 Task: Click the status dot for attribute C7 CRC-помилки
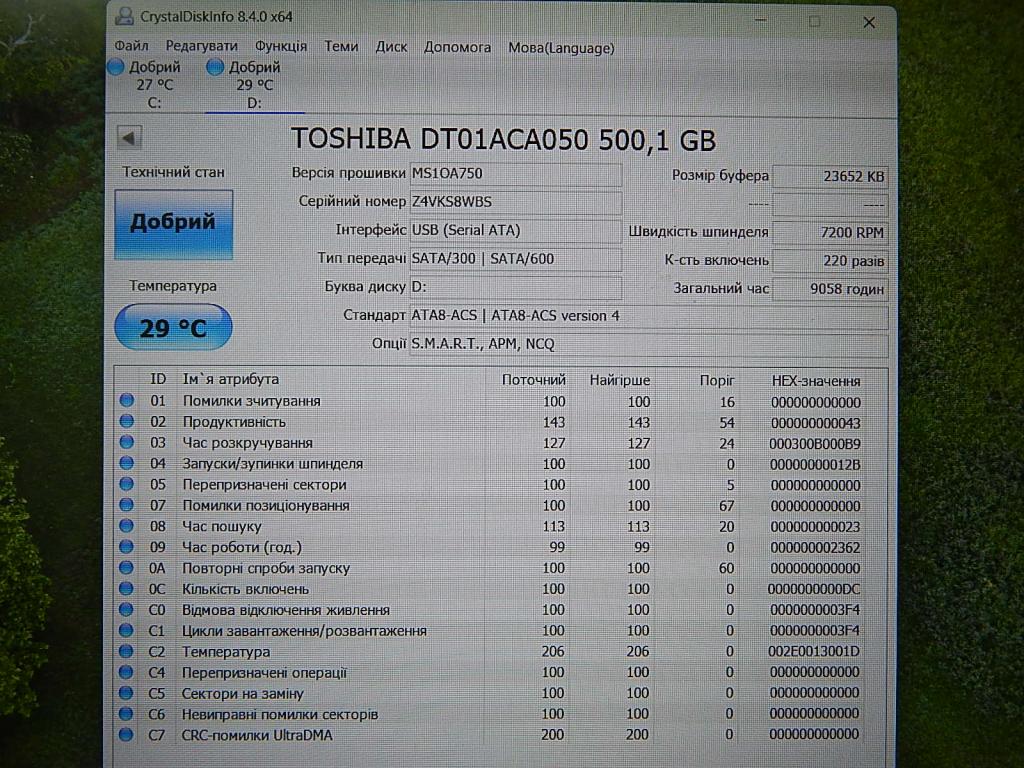click(127, 735)
